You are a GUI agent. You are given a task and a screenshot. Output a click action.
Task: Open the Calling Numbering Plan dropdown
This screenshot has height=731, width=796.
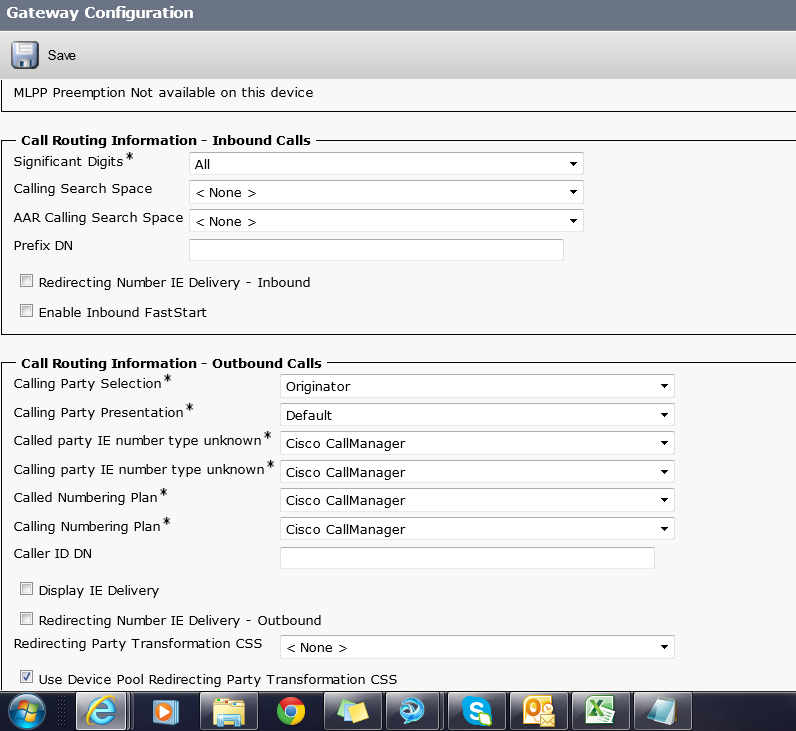pyautogui.click(x=477, y=529)
